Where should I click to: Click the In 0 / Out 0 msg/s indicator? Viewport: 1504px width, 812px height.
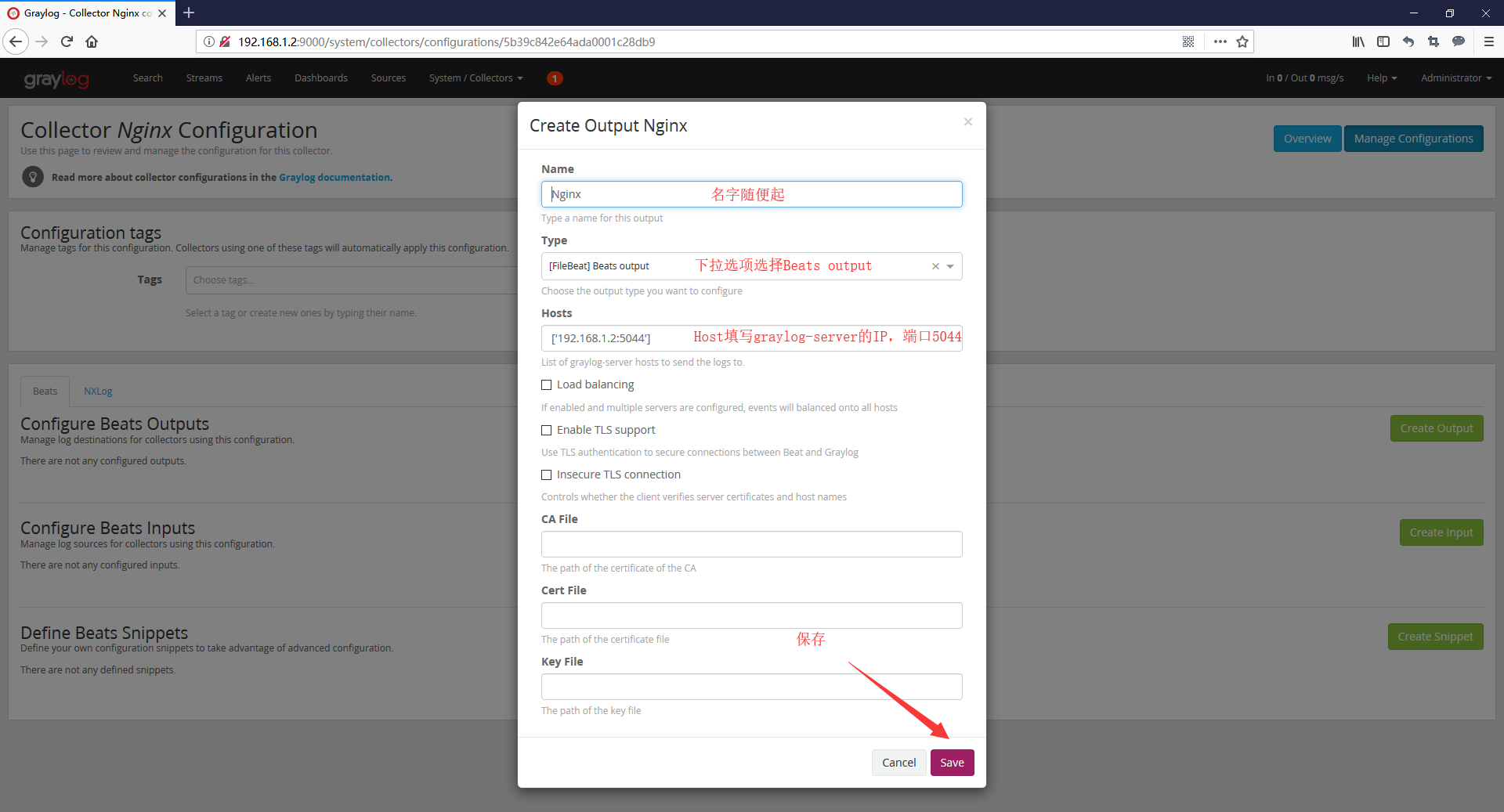1304,78
